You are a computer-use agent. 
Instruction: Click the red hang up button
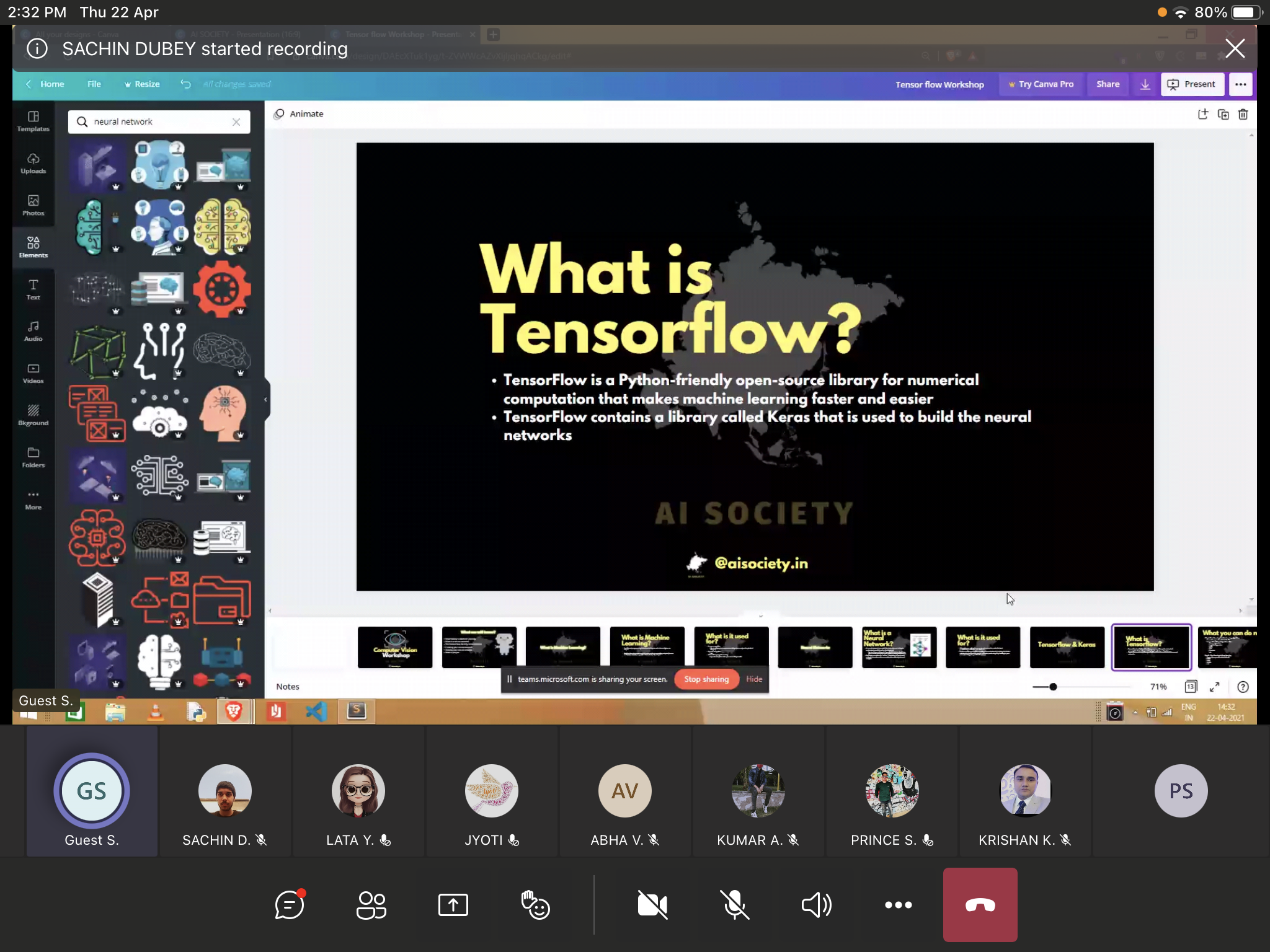pyautogui.click(x=980, y=905)
